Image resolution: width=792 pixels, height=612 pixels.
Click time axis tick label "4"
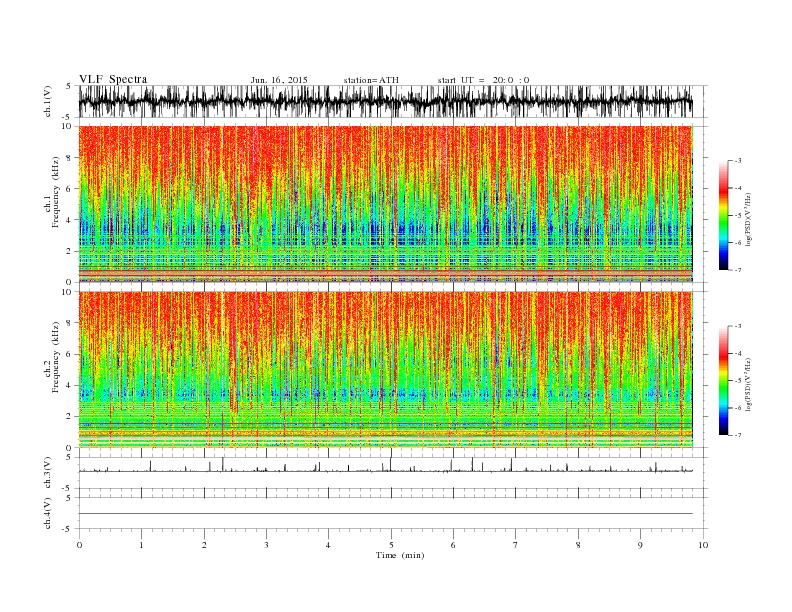[328, 545]
